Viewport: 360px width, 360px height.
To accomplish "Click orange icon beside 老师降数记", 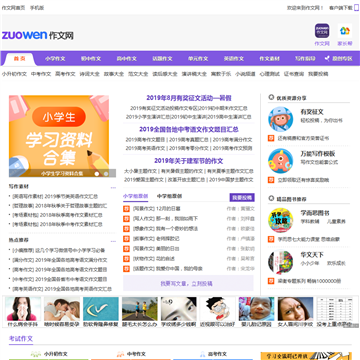I will [126, 239].
